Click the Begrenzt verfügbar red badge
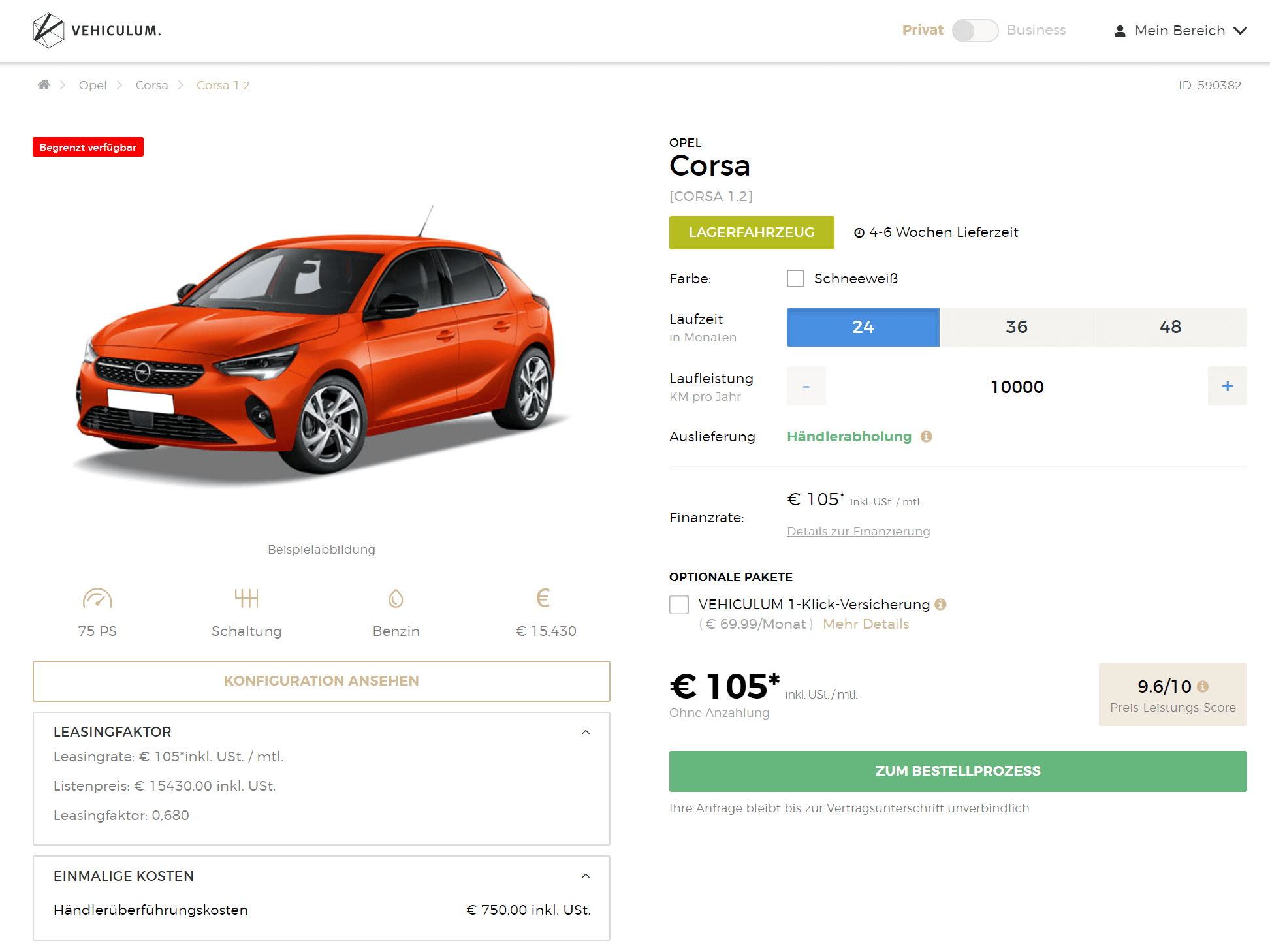The width and height of the screenshot is (1270, 952). tap(88, 148)
